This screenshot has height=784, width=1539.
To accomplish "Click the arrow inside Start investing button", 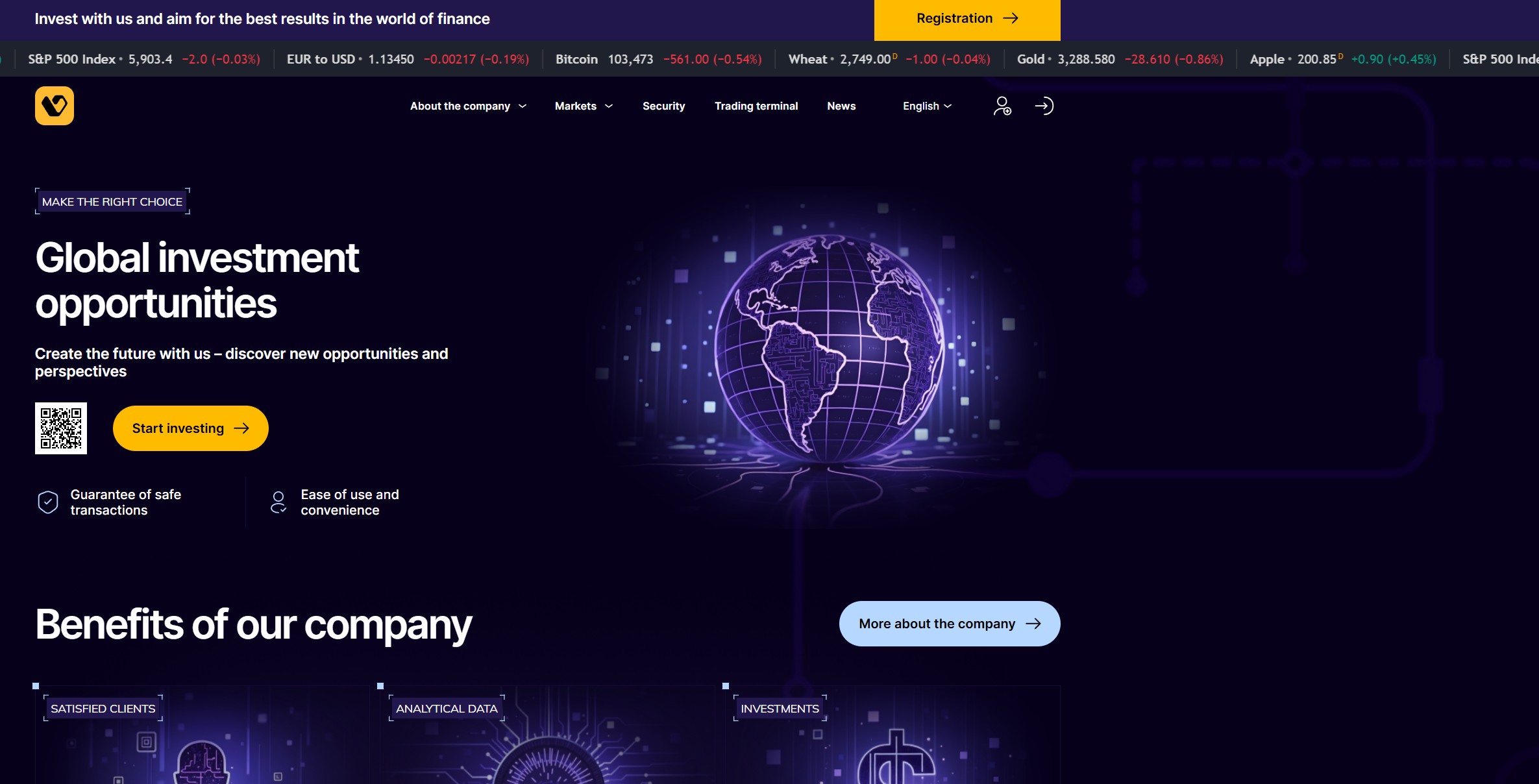I will click(241, 428).
